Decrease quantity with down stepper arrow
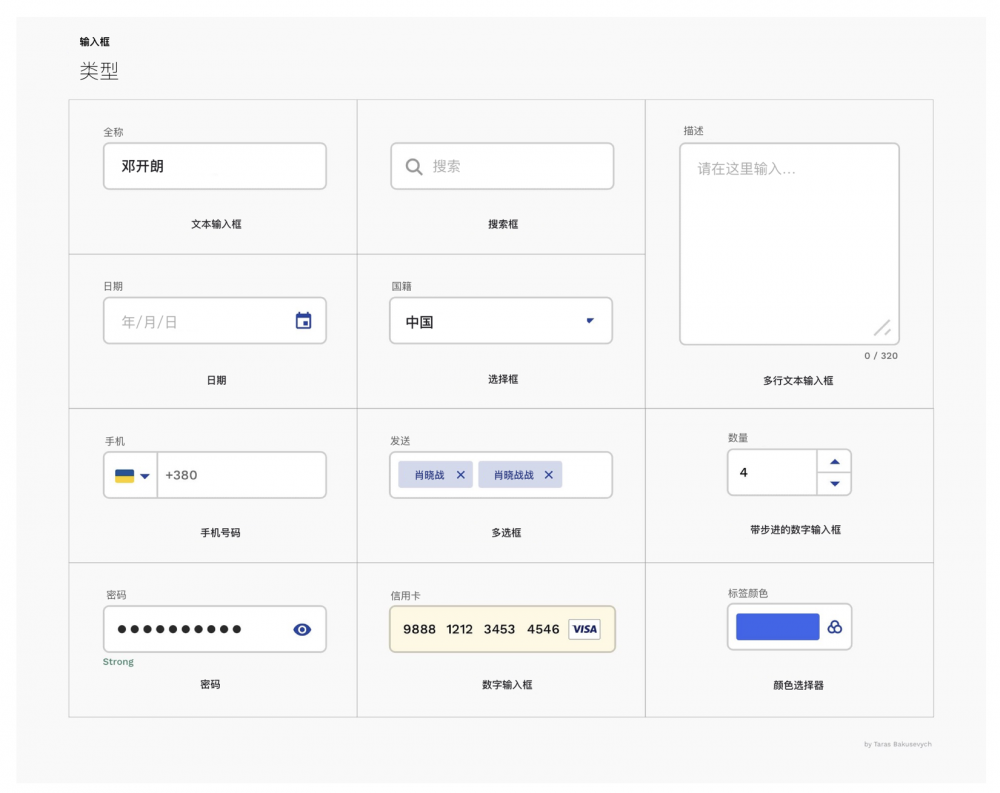The width and height of the screenshot is (1000, 793). pos(835,484)
